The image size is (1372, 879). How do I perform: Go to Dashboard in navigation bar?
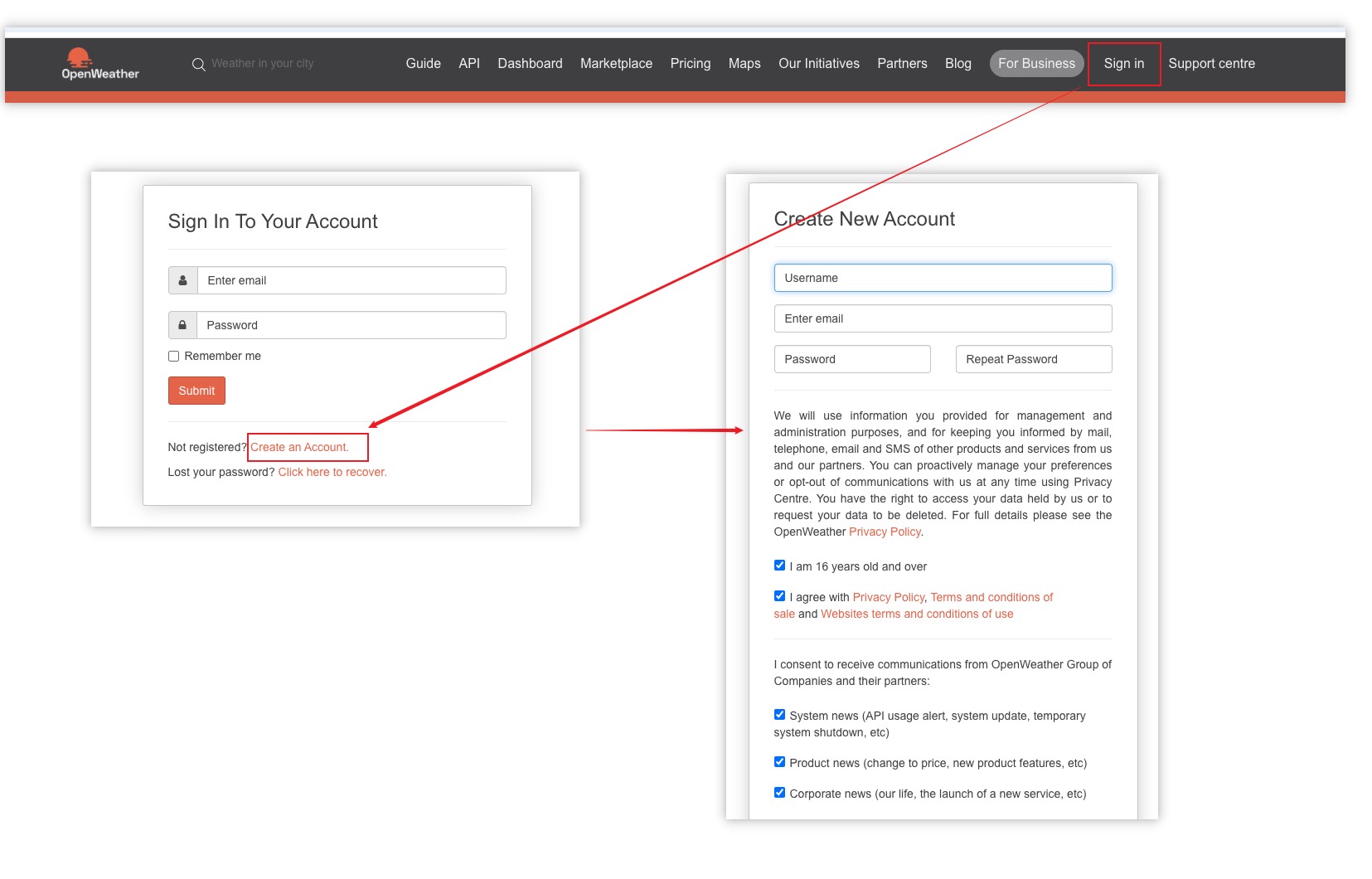click(x=530, y=63)
